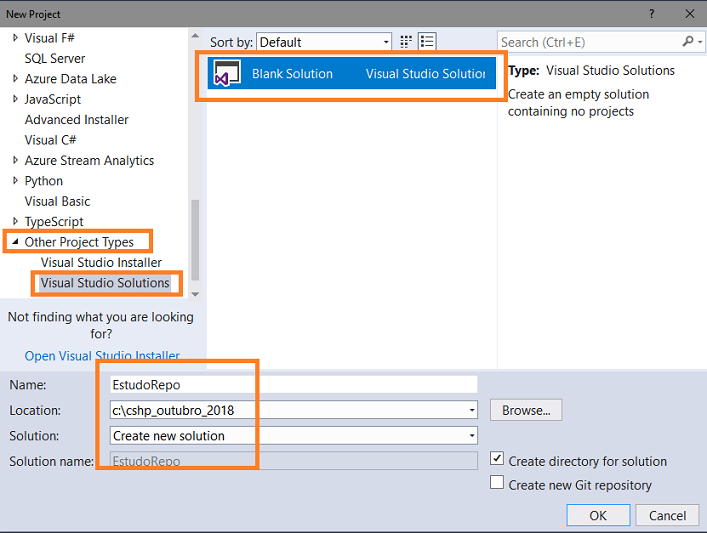Open the Solution combo box
The image size is (707, 533).
(294, 436)
